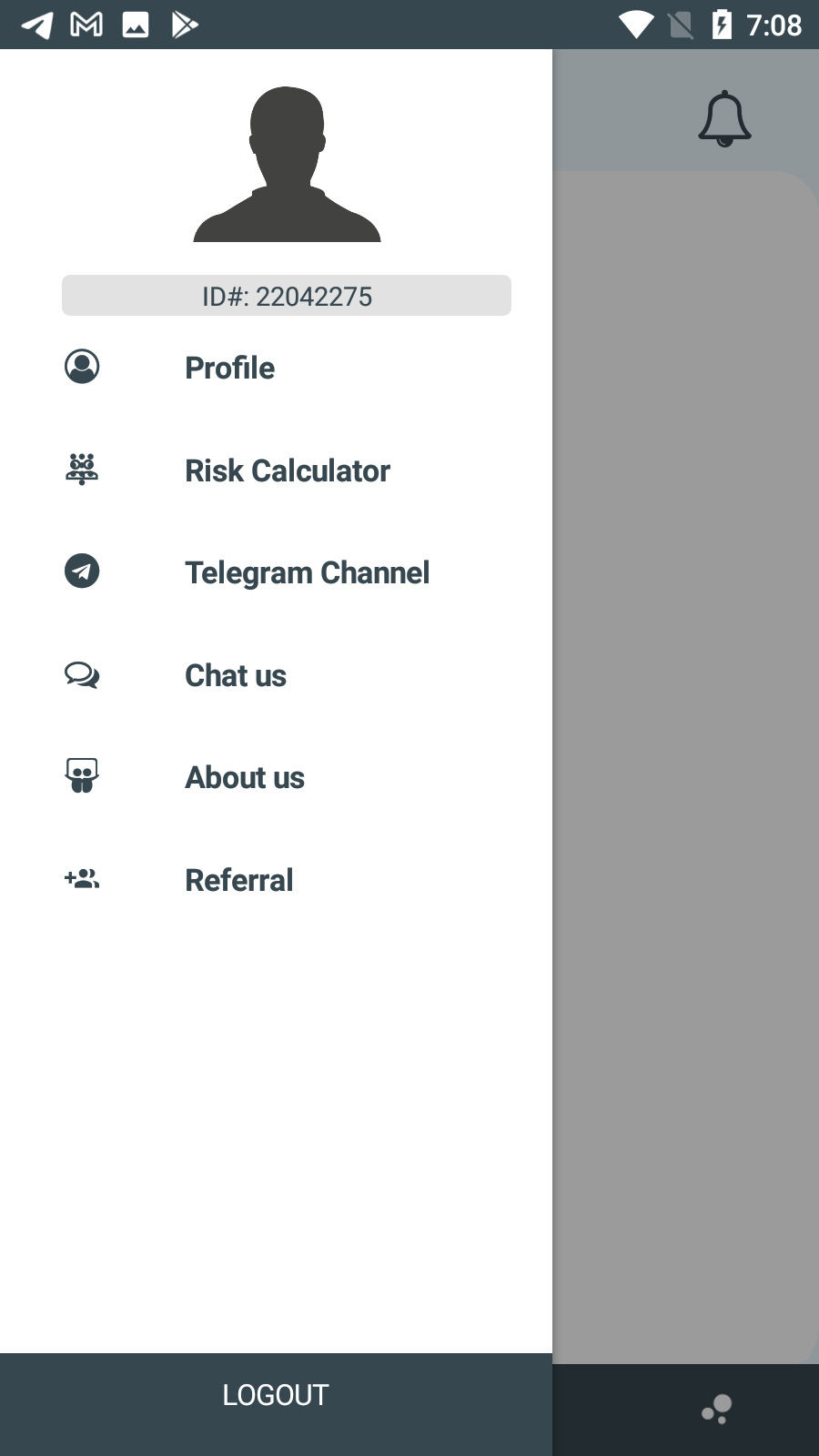Tap the About us icon
The image size is (819, 1456).
(x=82, y=776)
